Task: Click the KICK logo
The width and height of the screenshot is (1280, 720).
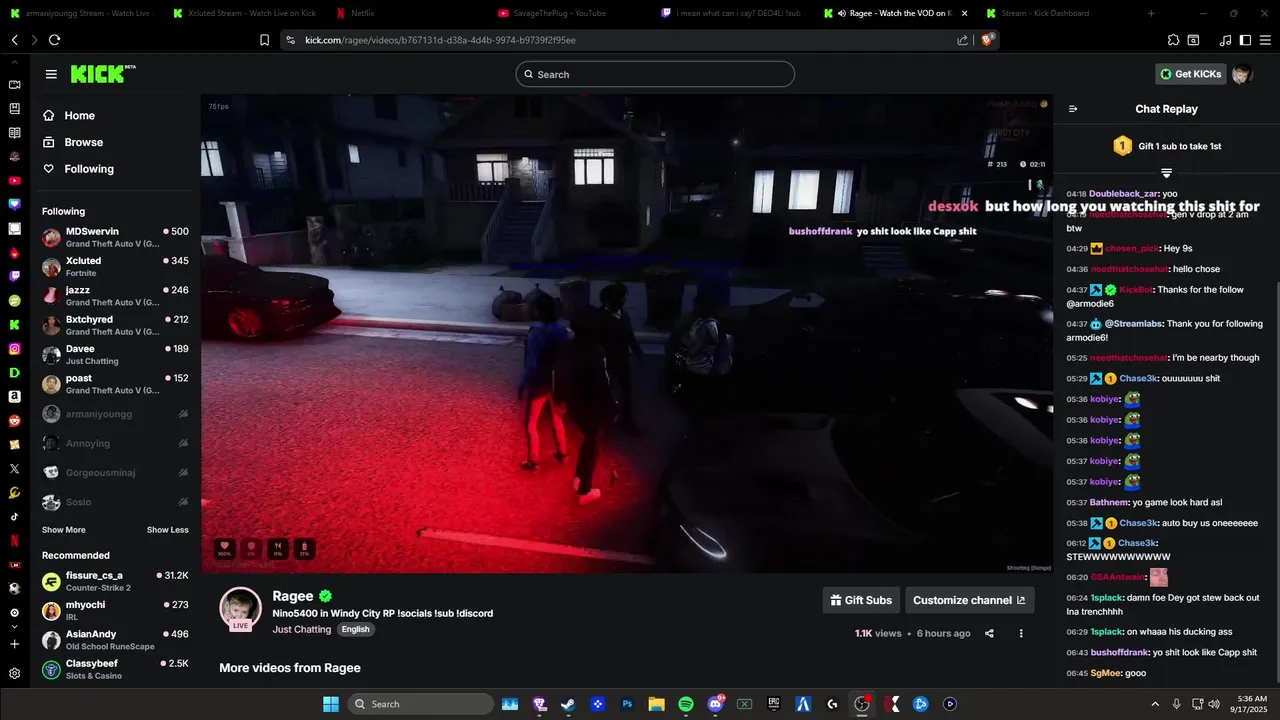Action: 103,74
